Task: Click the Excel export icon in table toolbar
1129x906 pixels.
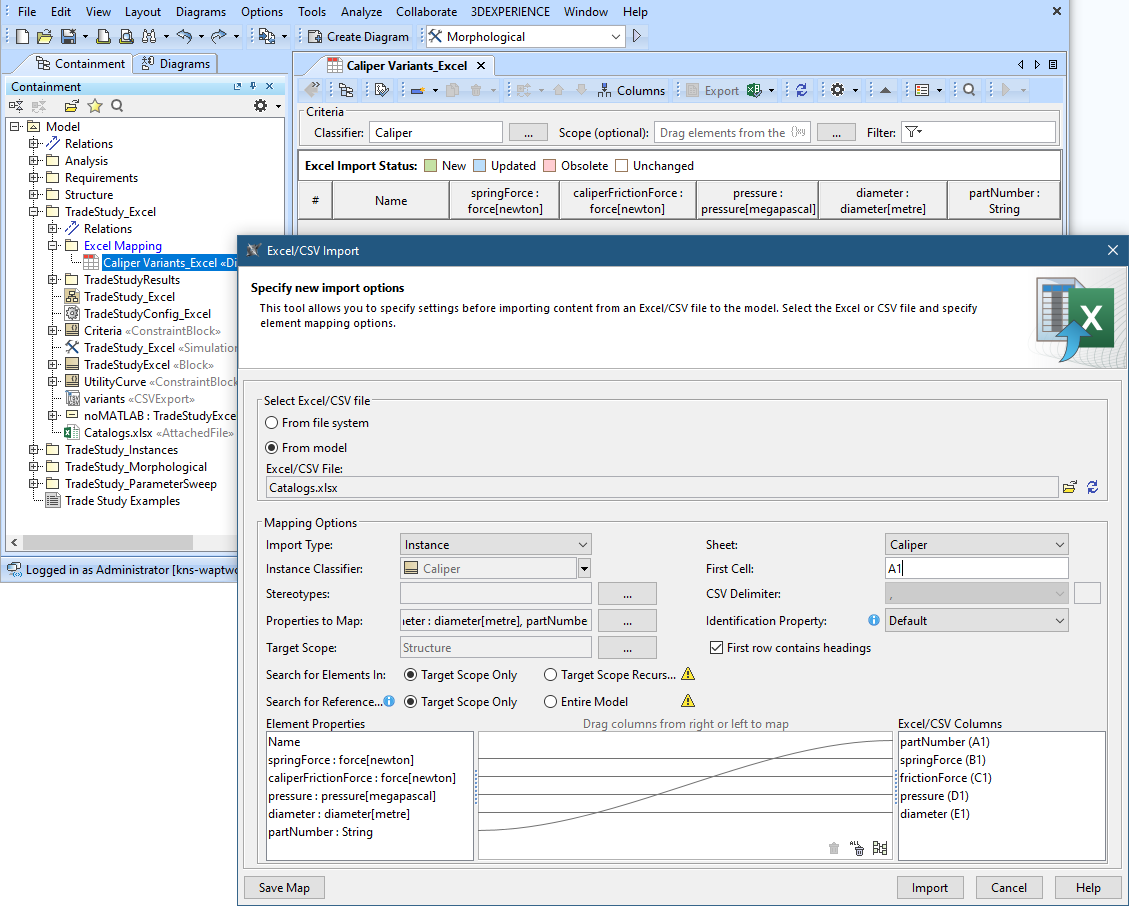Action: pos(754,90)
